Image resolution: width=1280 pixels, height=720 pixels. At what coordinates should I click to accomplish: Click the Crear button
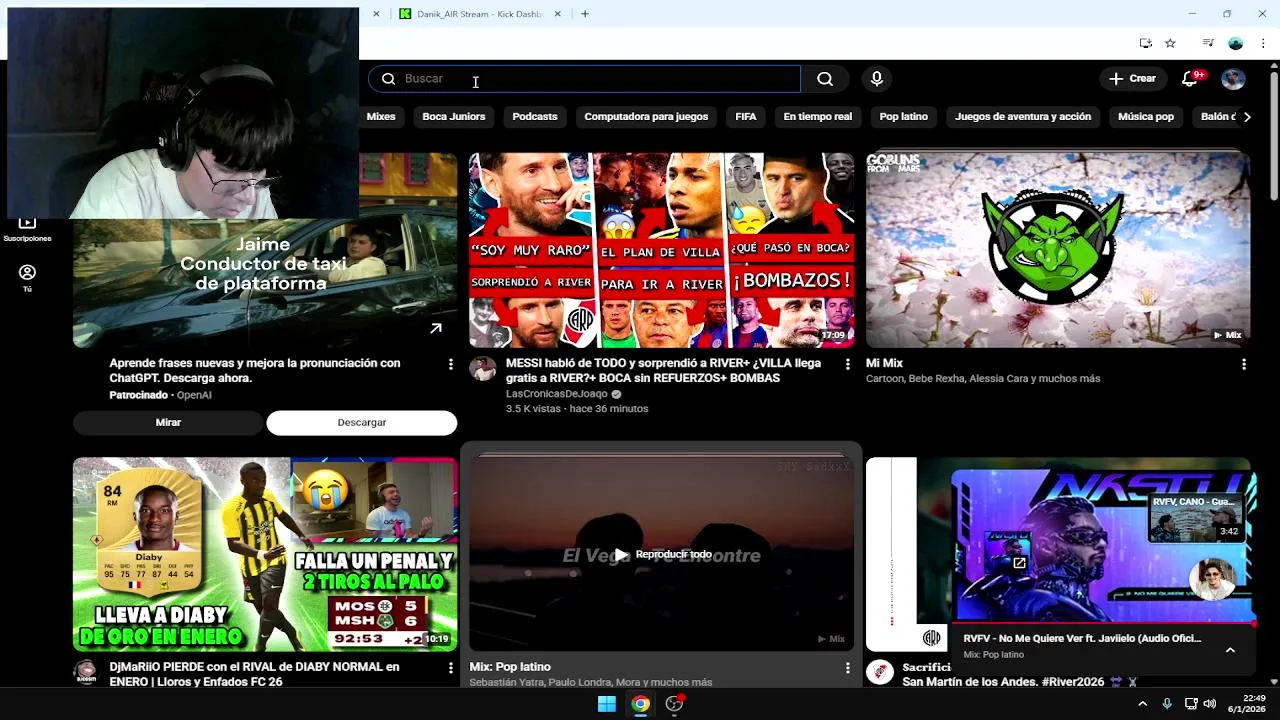pyautogui.click(x=1132, y=79)
